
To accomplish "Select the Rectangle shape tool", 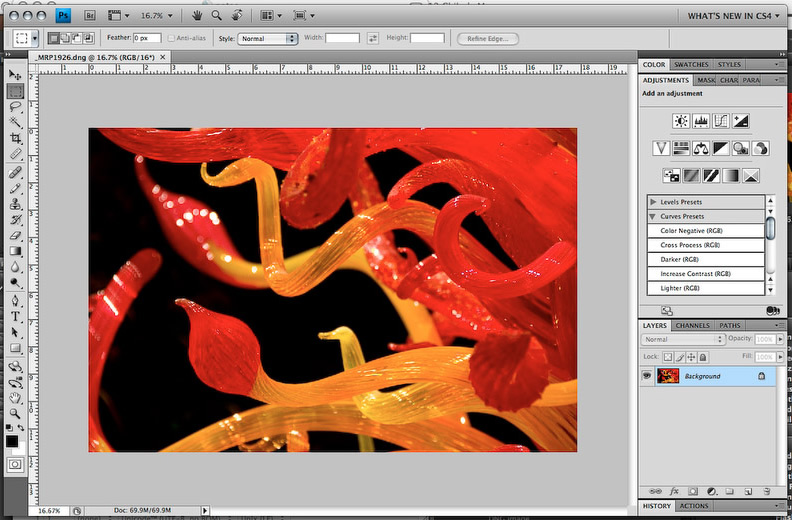I will 15,348.
